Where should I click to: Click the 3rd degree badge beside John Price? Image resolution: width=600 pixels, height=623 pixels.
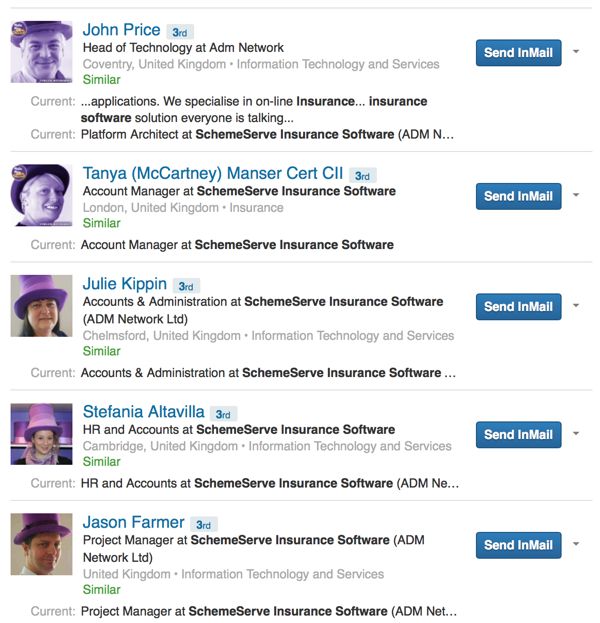(x=180, y=32)
